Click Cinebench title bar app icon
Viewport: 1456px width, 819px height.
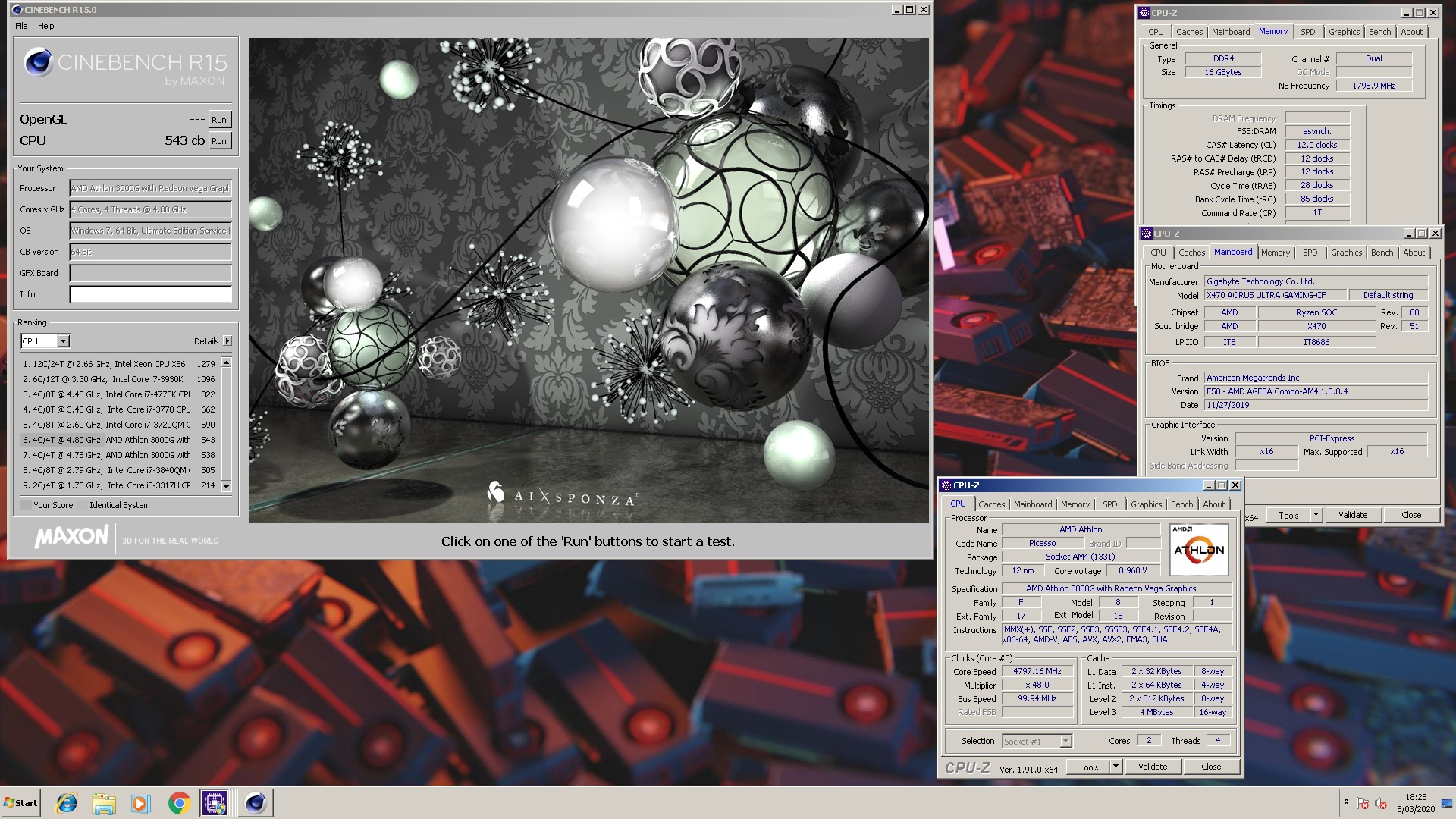coord(17,10)
